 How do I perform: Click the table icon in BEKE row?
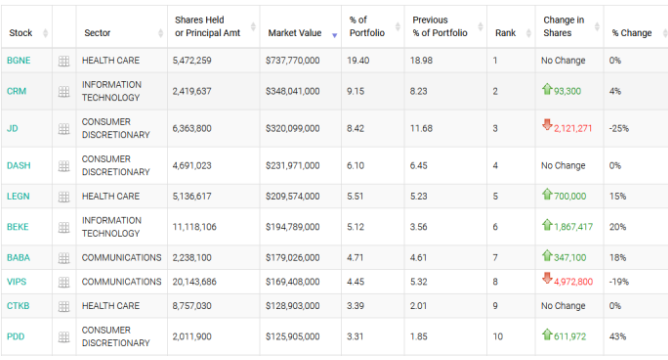(64, 227)
